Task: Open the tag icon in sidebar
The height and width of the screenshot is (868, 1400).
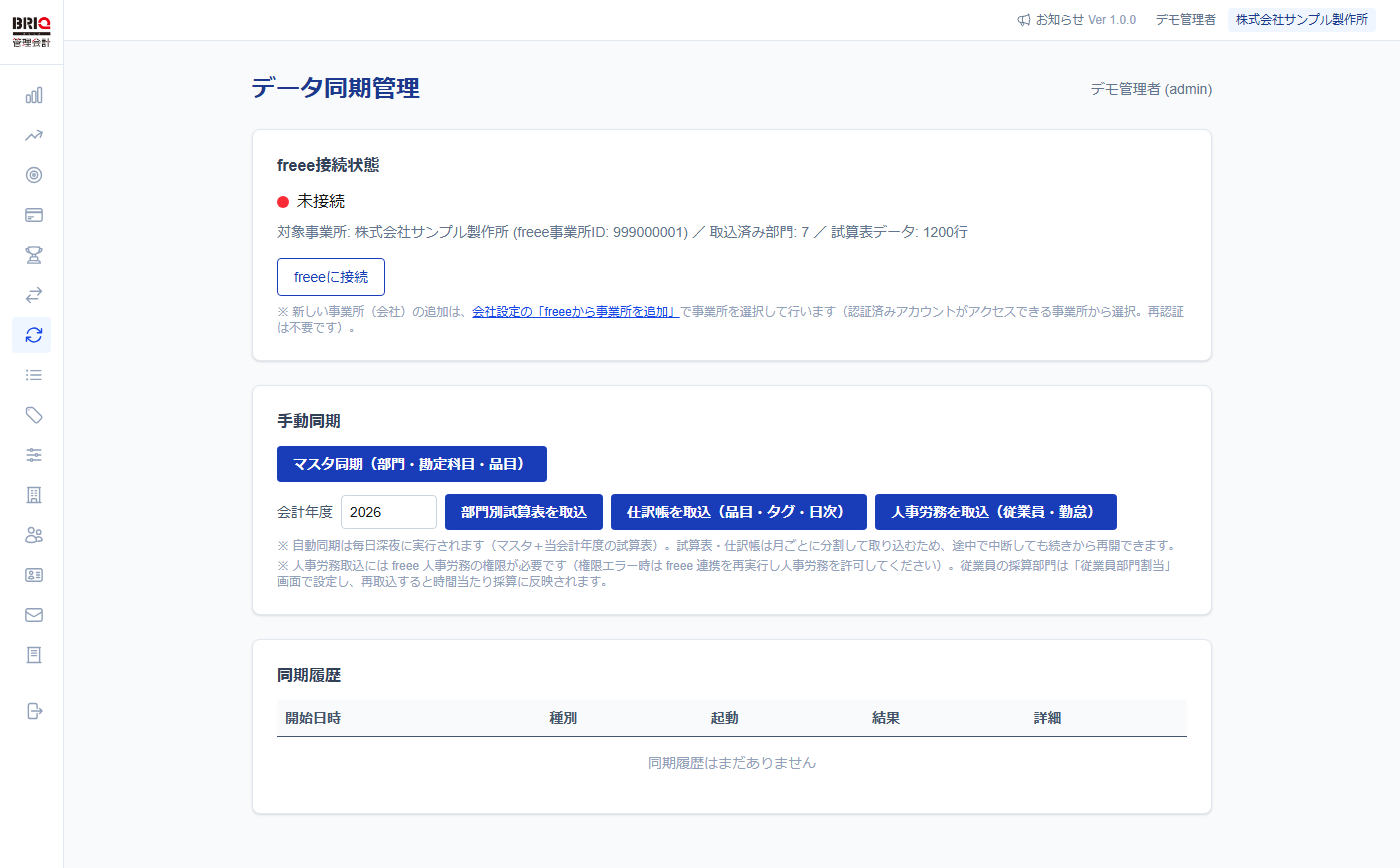Action: click(x=33, y=415)
